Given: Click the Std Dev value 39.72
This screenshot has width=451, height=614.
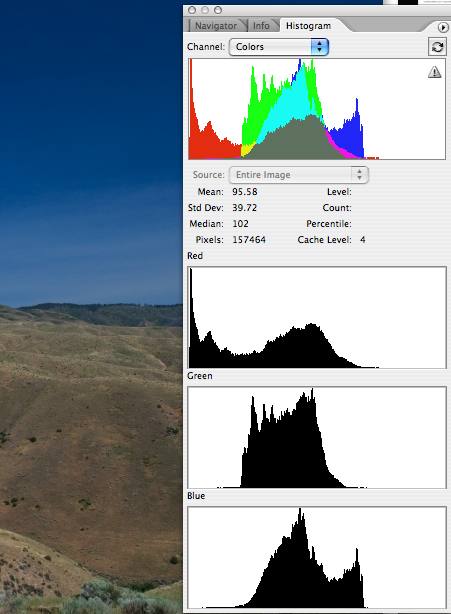Looking at the screenshot, I should (x=245, y=208).
